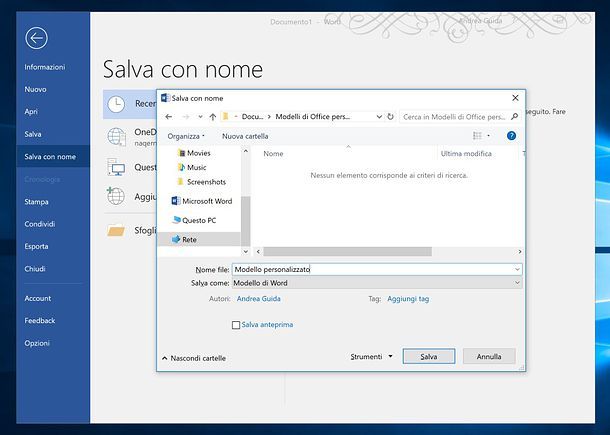
Task: Click the add location globe icon
Action: click(116, 196)
